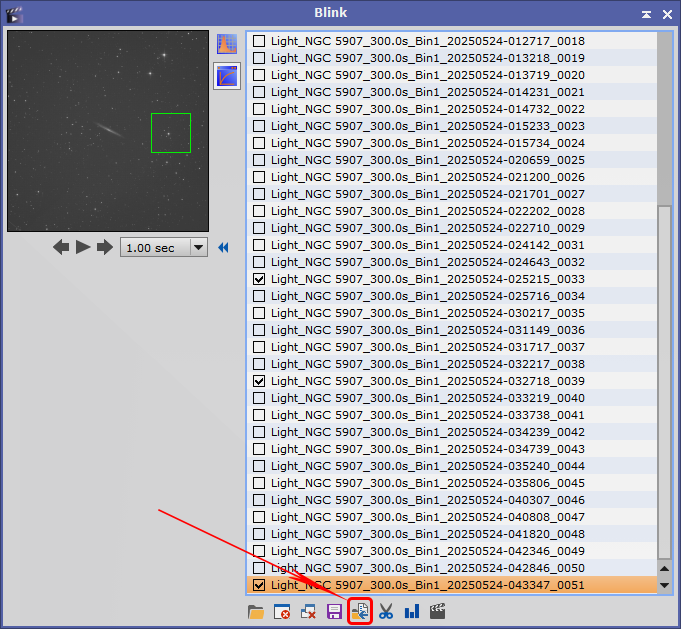The height and width of the screenshot is (629, 681).
Task: Select row Light_NGC 5907_300.0s_Bin1_20250524-035240_0044
Action: pos(452,466)
